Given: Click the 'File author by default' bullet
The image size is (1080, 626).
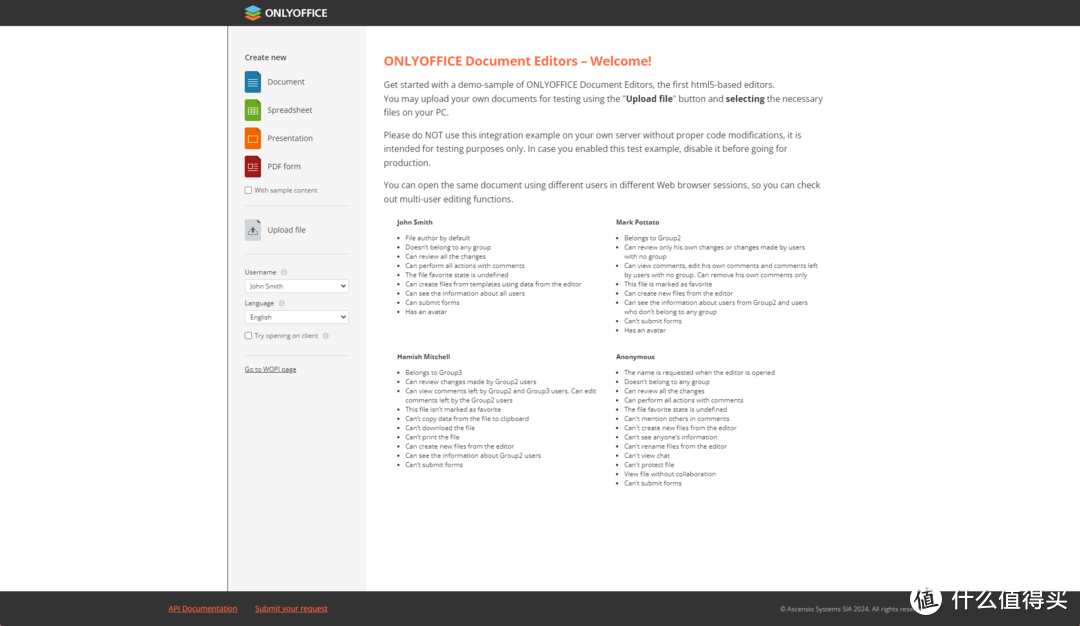Looking at the screenshot, I should 437,238.
